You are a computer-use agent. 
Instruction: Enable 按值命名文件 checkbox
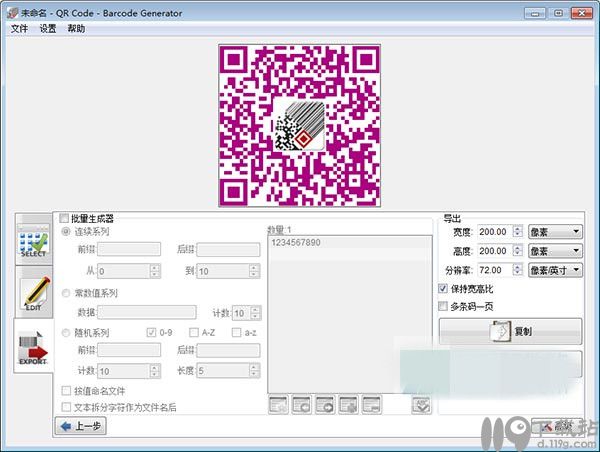click(x=66, y=391)
